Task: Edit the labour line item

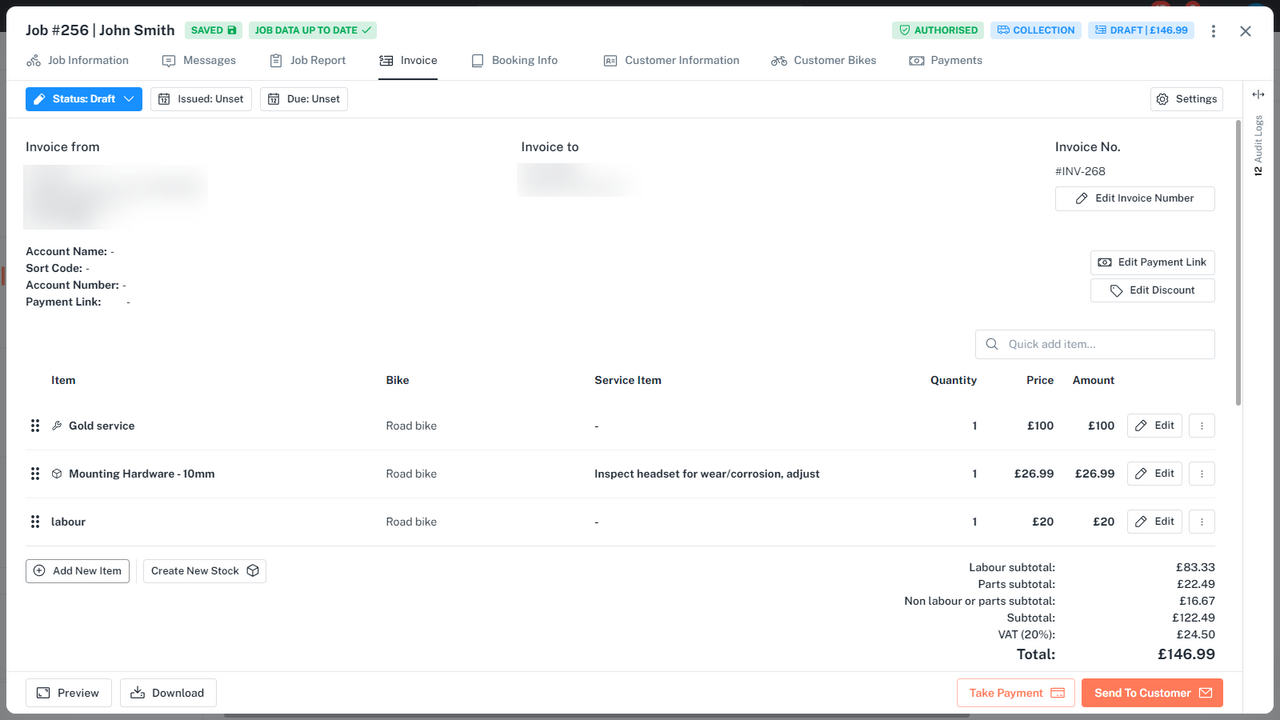Action: [x=1155, y=522]
